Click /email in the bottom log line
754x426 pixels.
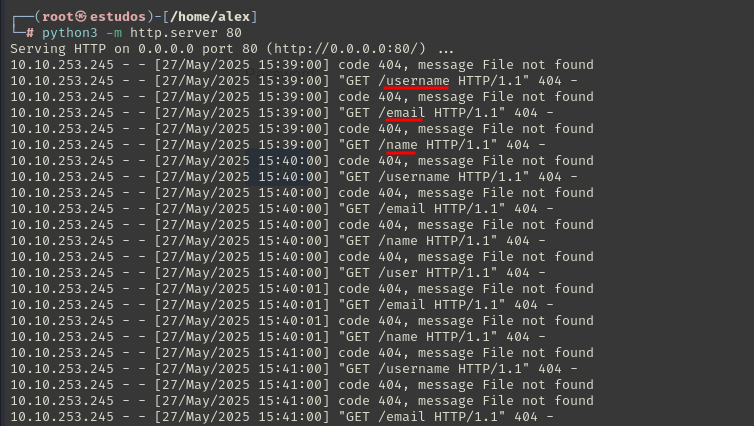(402, 416)
